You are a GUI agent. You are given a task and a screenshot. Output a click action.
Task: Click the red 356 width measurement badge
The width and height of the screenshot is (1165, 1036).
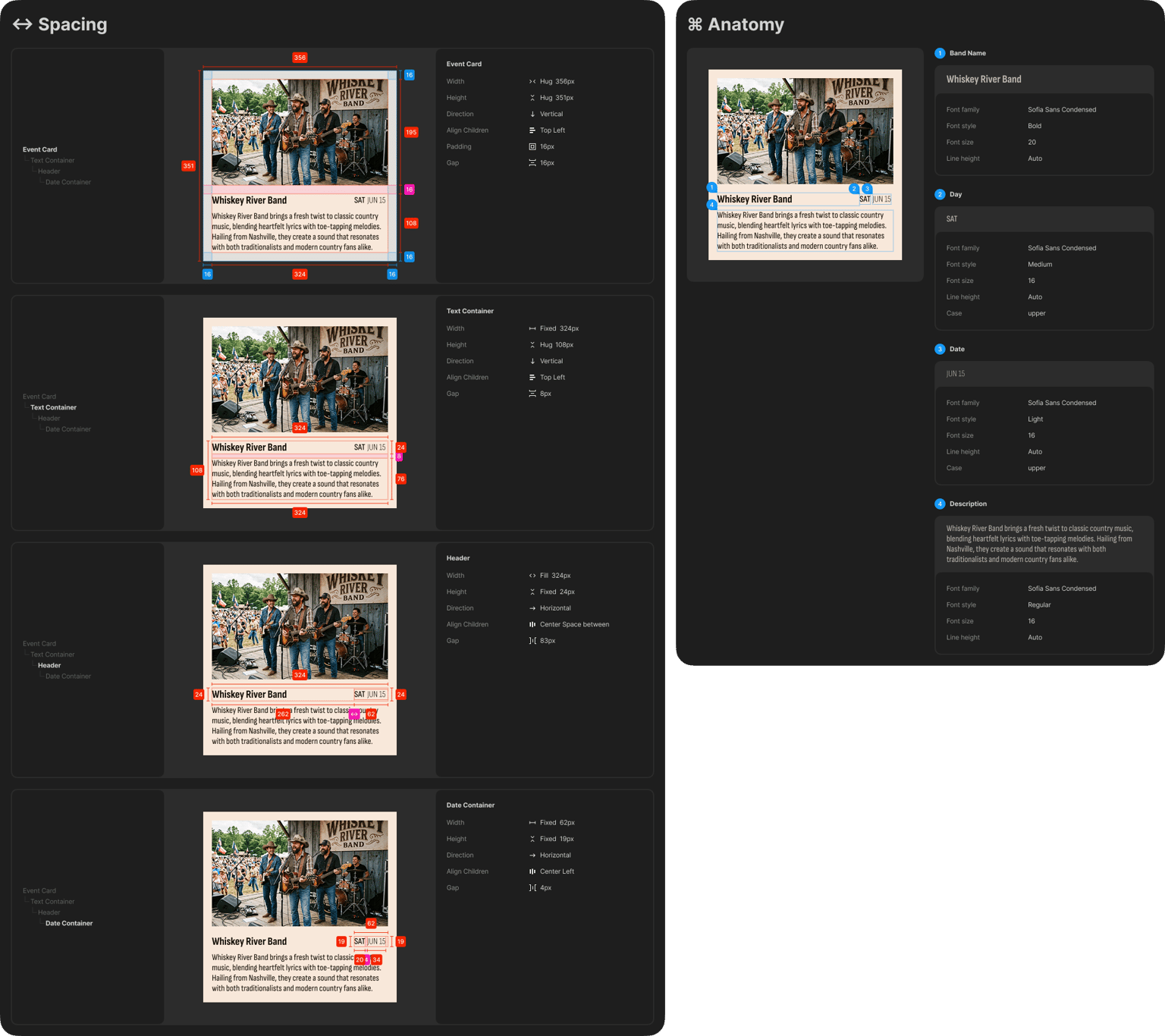coord(300,58)
